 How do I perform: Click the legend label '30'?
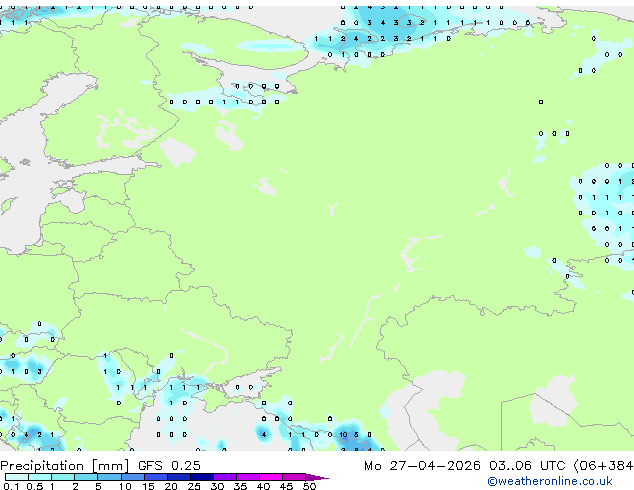click(217, 486)
